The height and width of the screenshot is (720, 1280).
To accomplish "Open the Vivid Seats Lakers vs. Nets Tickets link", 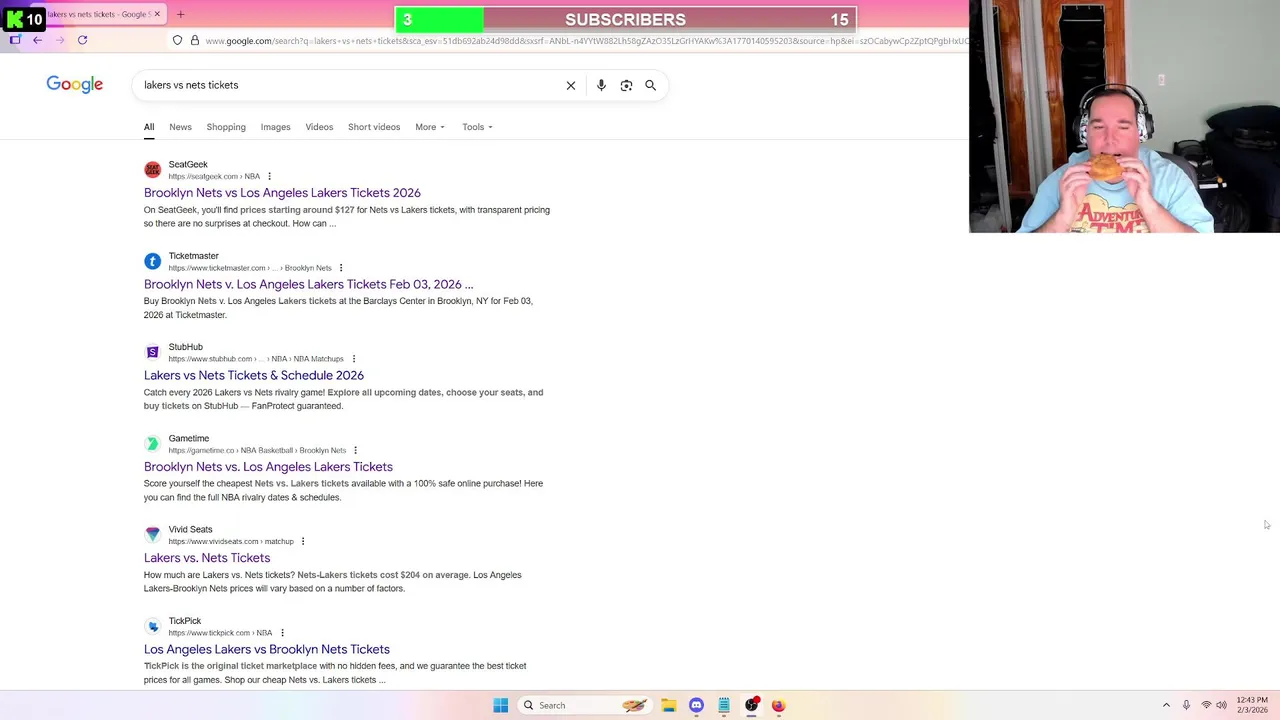I will click(207, 558).
